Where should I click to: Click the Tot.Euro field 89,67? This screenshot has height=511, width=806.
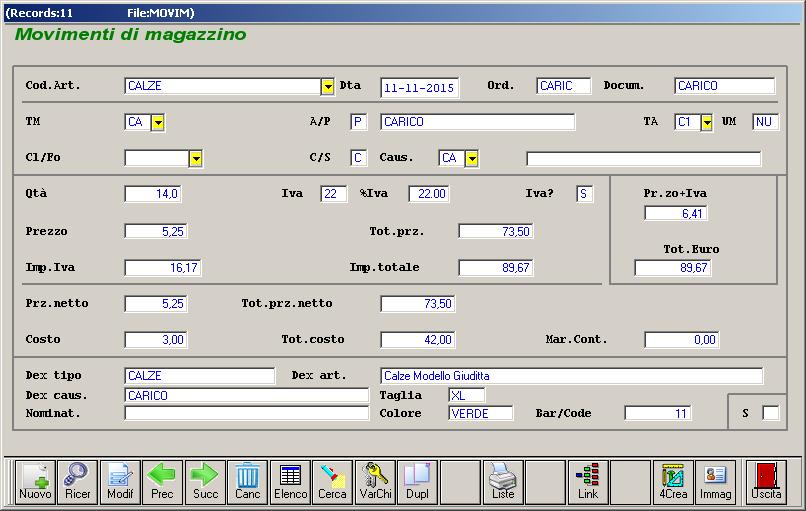(673, 268)
